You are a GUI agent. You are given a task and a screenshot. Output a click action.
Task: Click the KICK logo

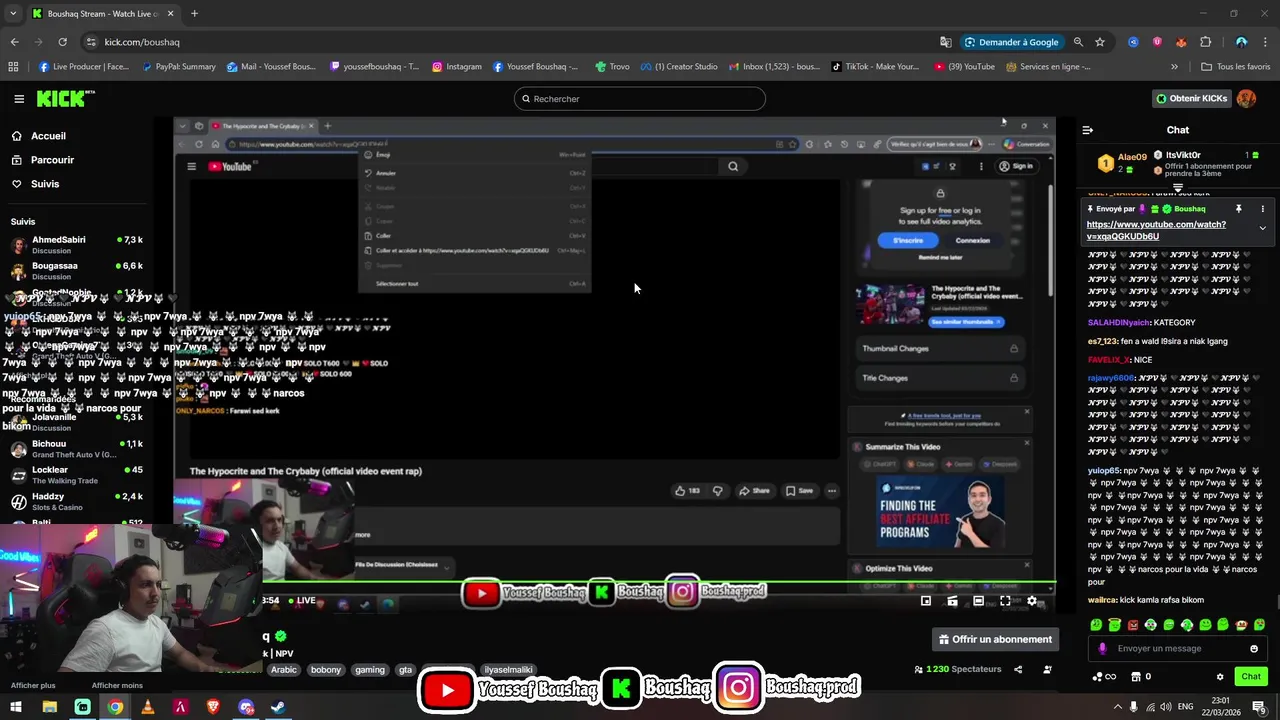click(x=66, y=98)
